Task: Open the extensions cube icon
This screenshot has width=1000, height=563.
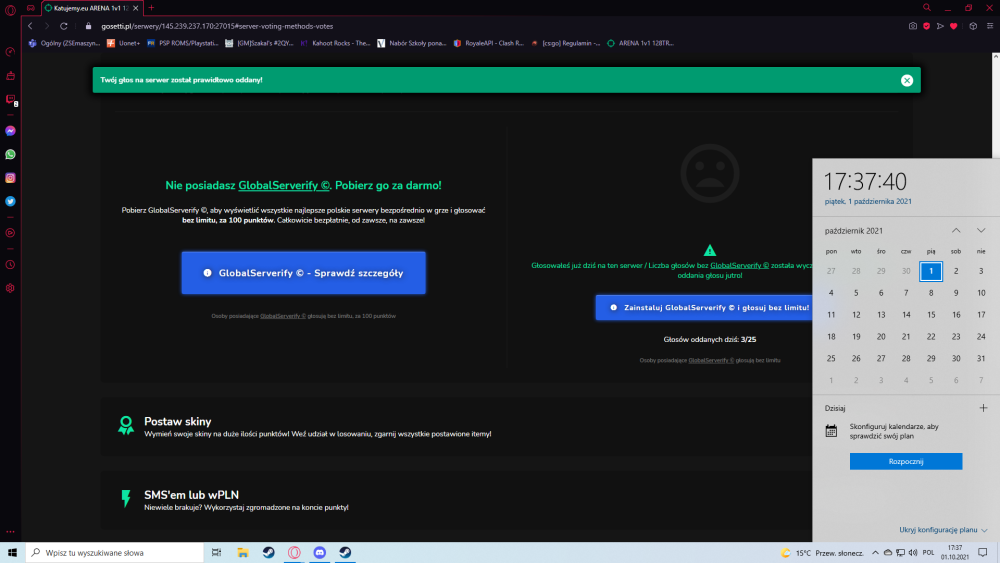Action: tap(973, 26)
